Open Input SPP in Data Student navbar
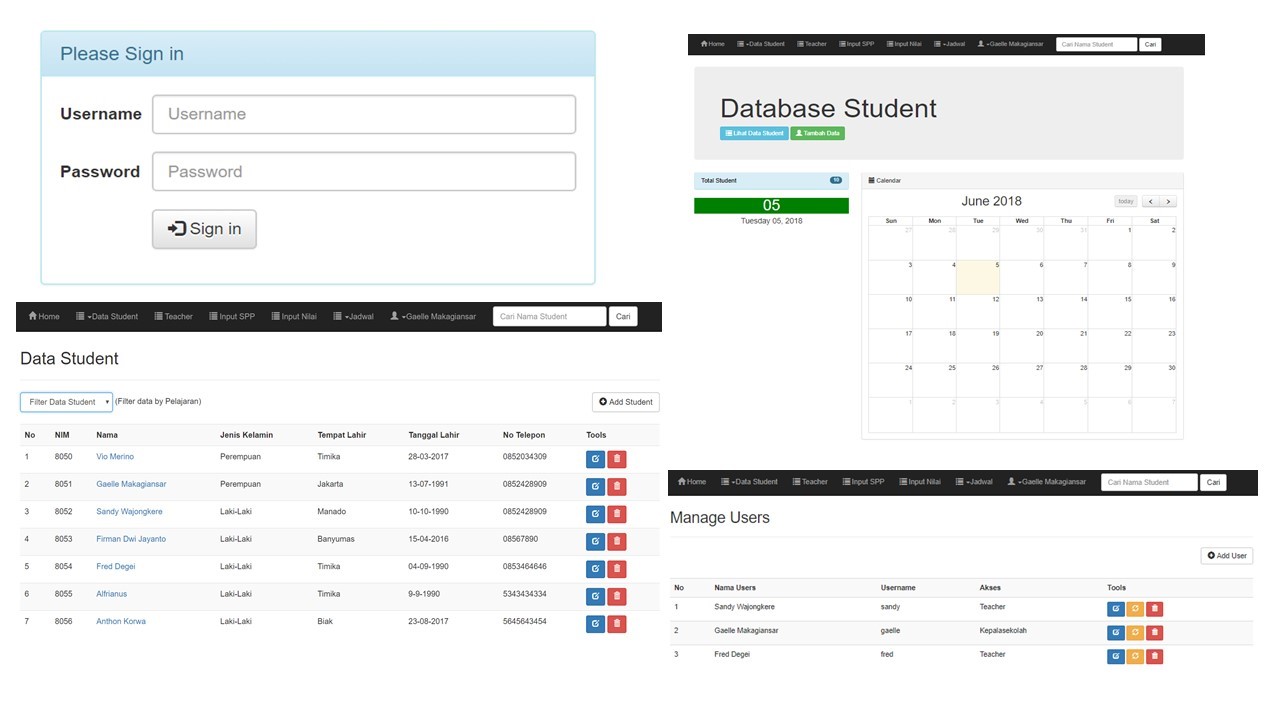Image resolution: width=1280 pixels, height=720 pixels. pos(232,317)
